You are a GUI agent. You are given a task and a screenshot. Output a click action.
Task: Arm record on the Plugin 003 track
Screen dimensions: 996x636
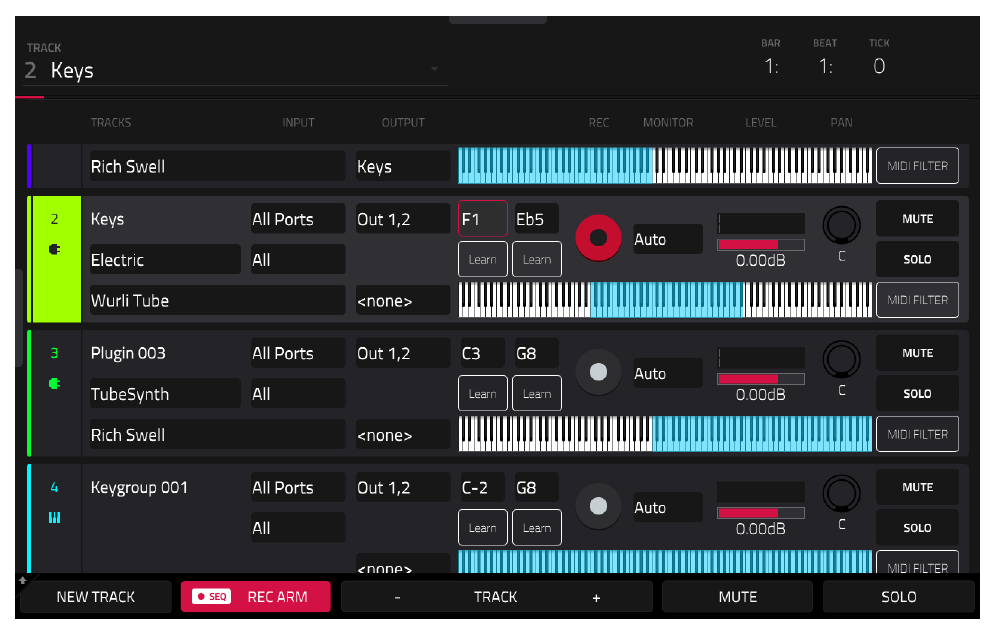point(598,372)
